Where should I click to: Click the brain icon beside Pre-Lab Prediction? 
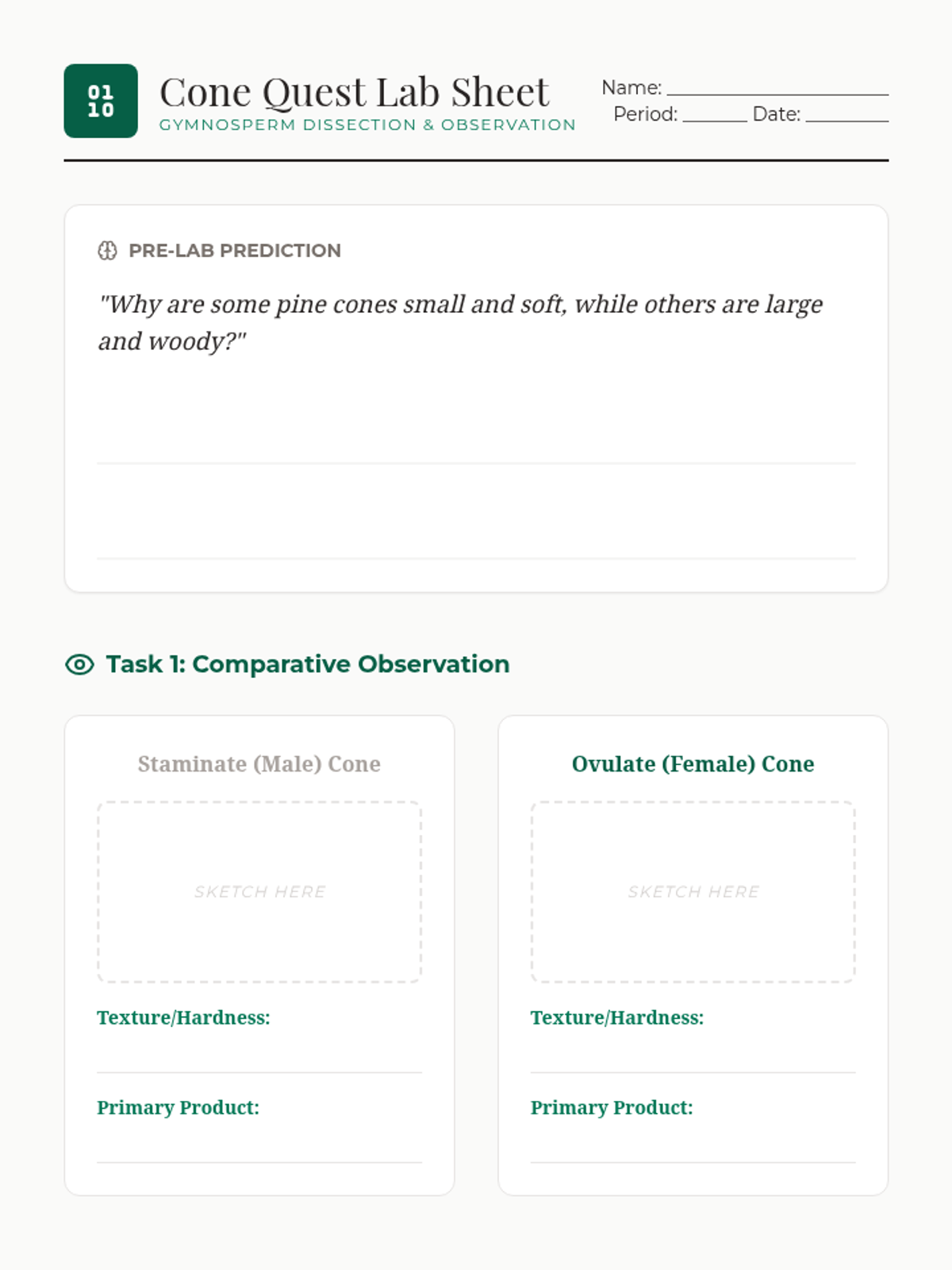107,251
